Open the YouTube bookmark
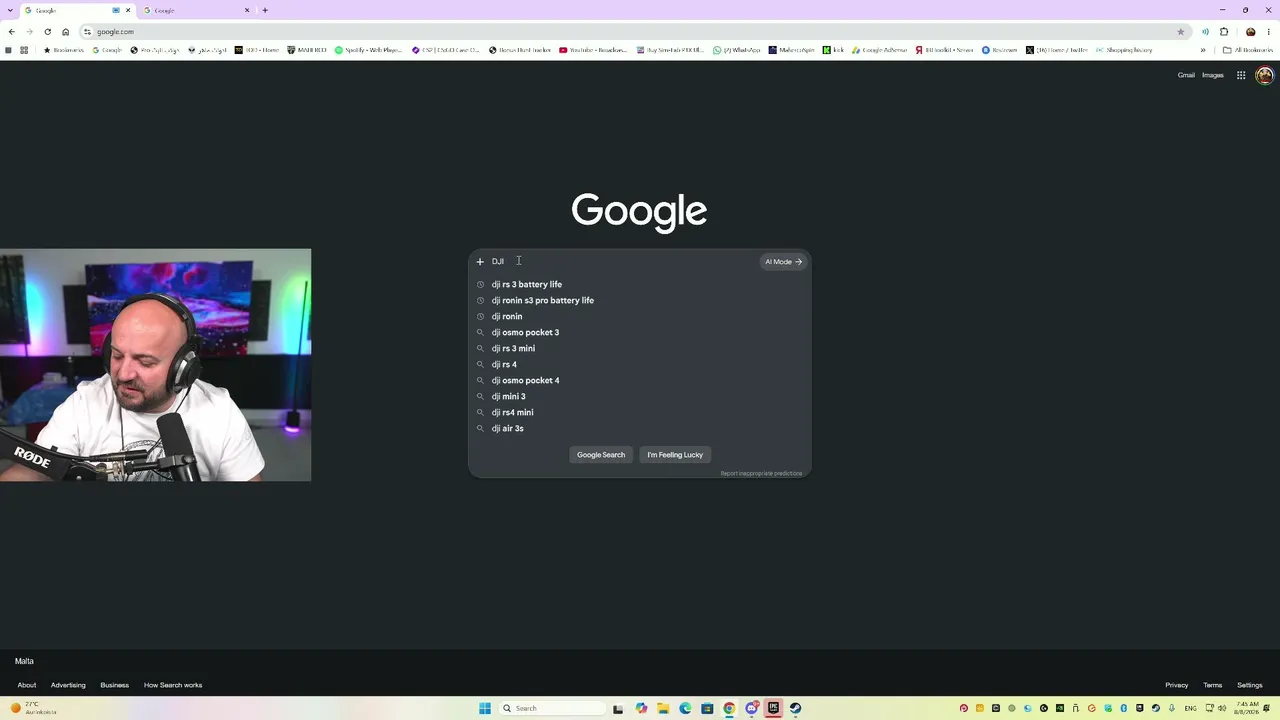 [x=593, y=50]
